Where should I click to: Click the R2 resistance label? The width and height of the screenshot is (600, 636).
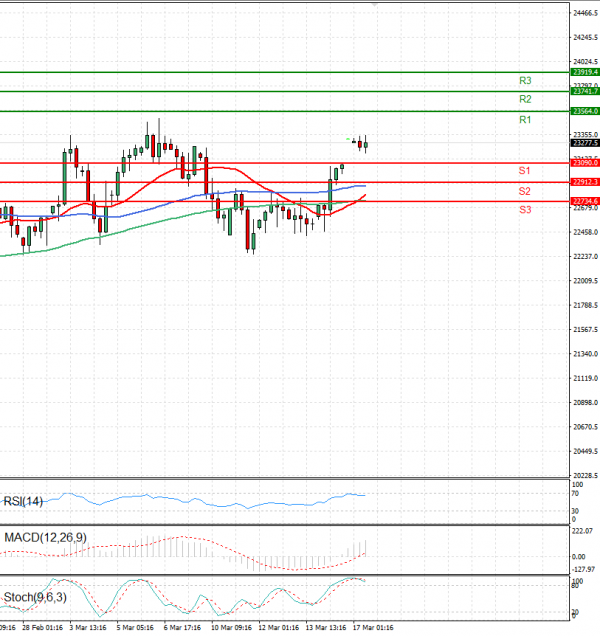(525, 99)
